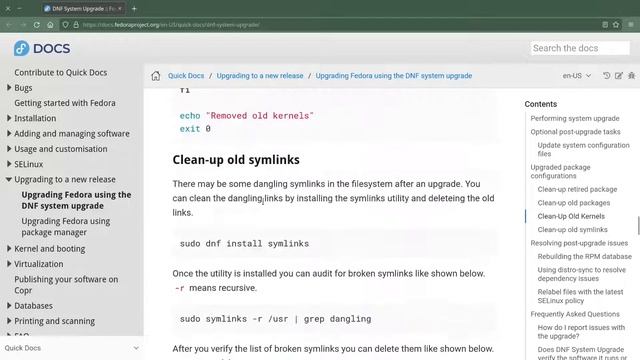This screenshot has height=360, width=640.
Task: View page history icon
Action: pyautogui.click(x=606, y=76)
